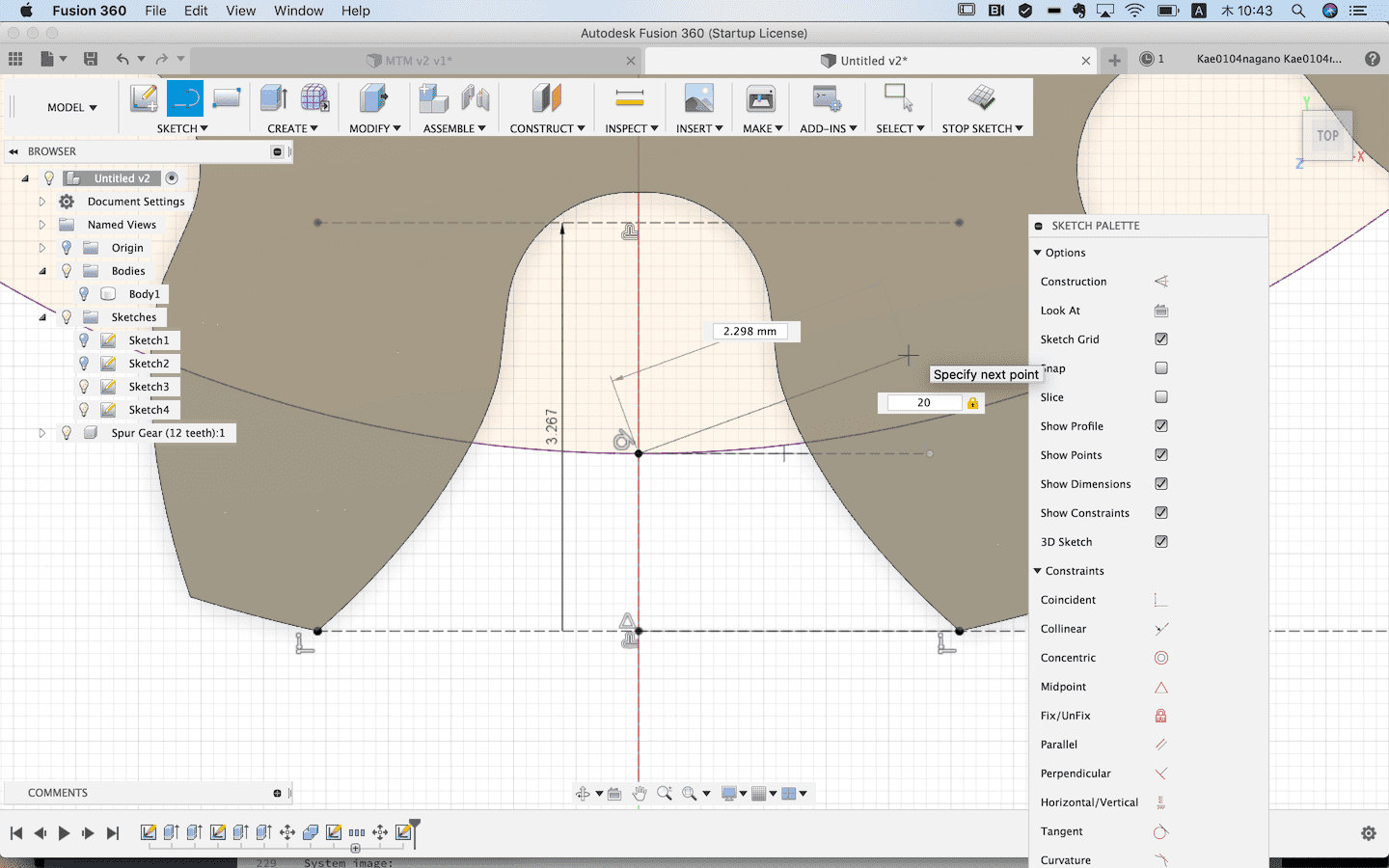
Task: Apply the Coincident constraint
Action: click(1160, 600)
